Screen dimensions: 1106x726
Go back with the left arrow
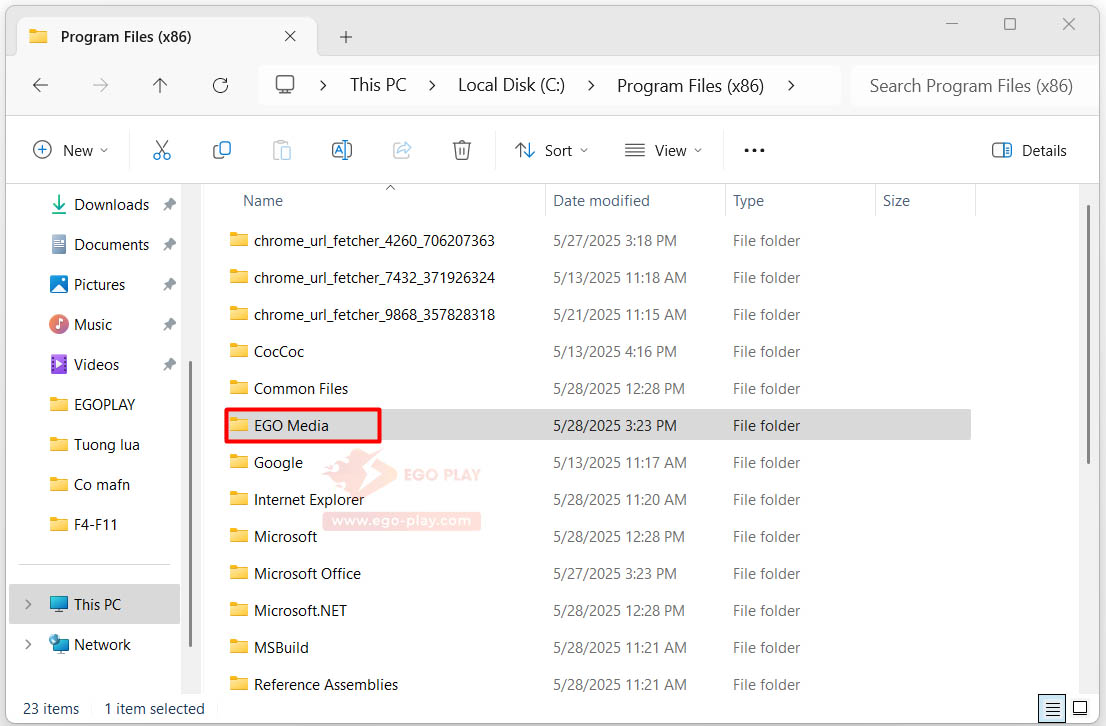41,85
